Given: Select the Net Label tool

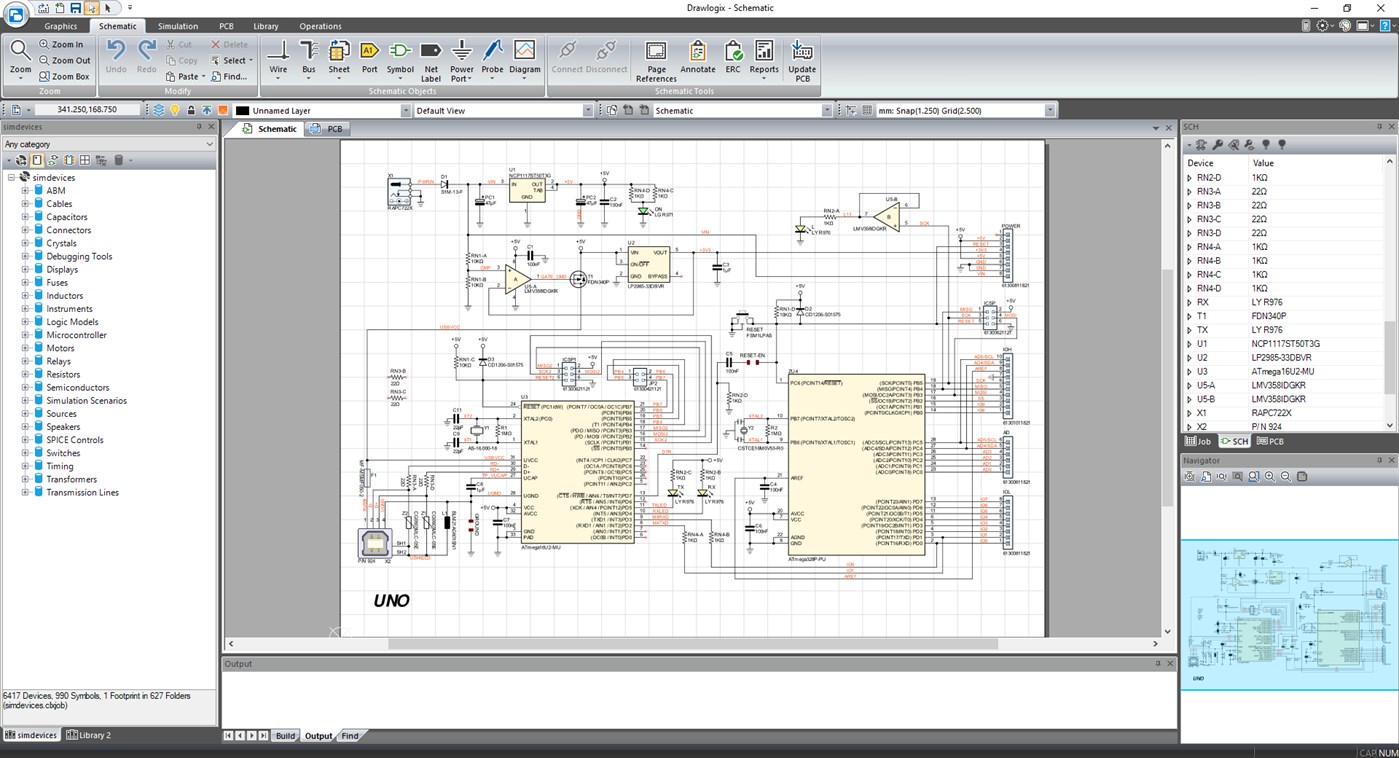Looking at the screenshot, I should click(x=430, y=57).
